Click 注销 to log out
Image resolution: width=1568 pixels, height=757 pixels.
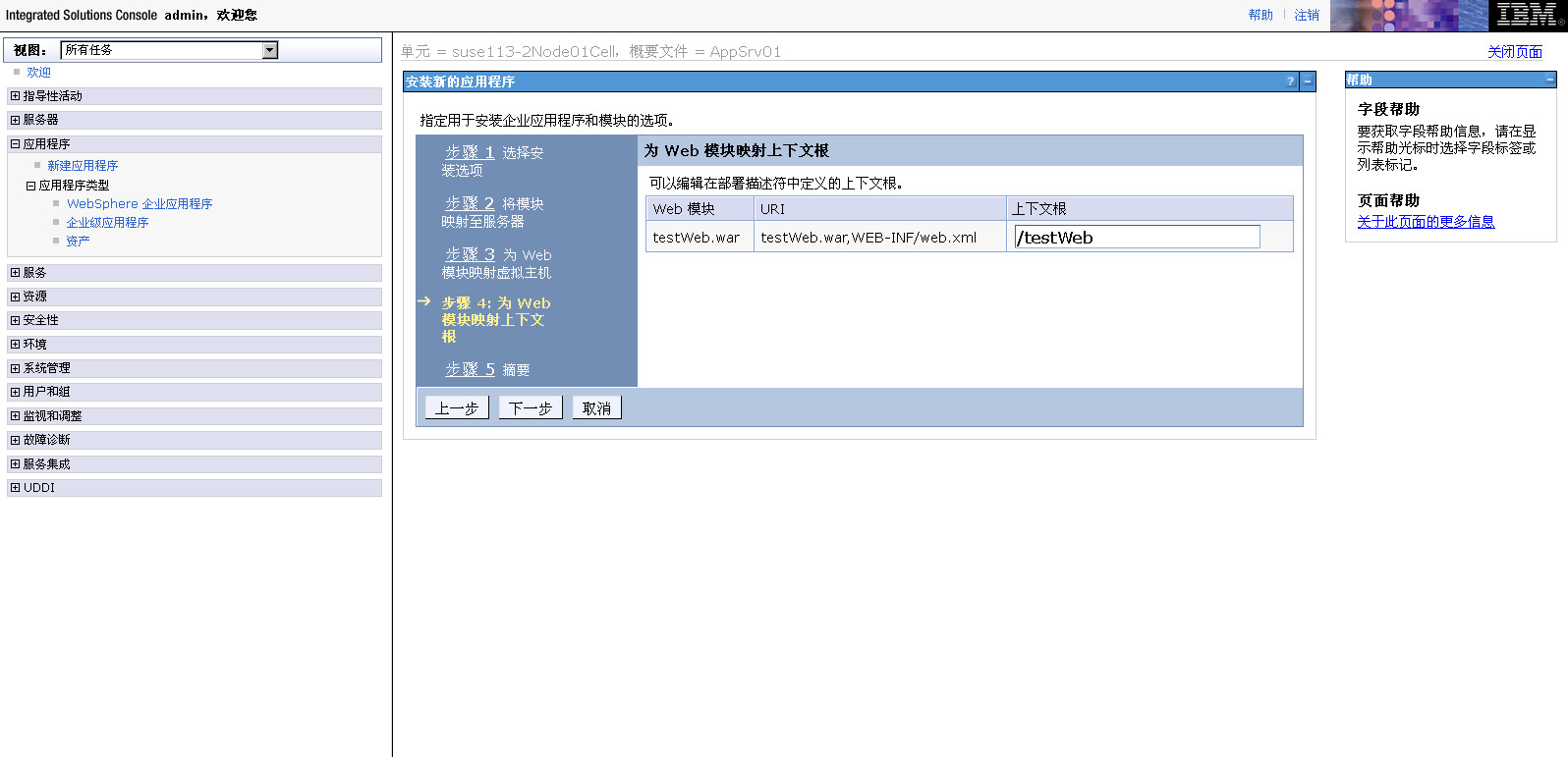click(1307, 16)
